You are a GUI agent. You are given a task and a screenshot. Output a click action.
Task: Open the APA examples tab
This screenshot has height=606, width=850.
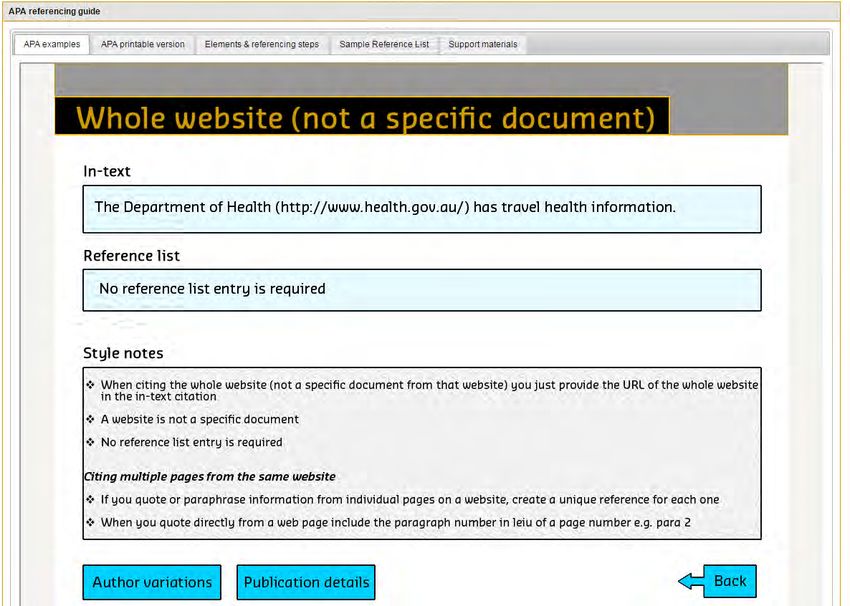click(x=51, y=44)
